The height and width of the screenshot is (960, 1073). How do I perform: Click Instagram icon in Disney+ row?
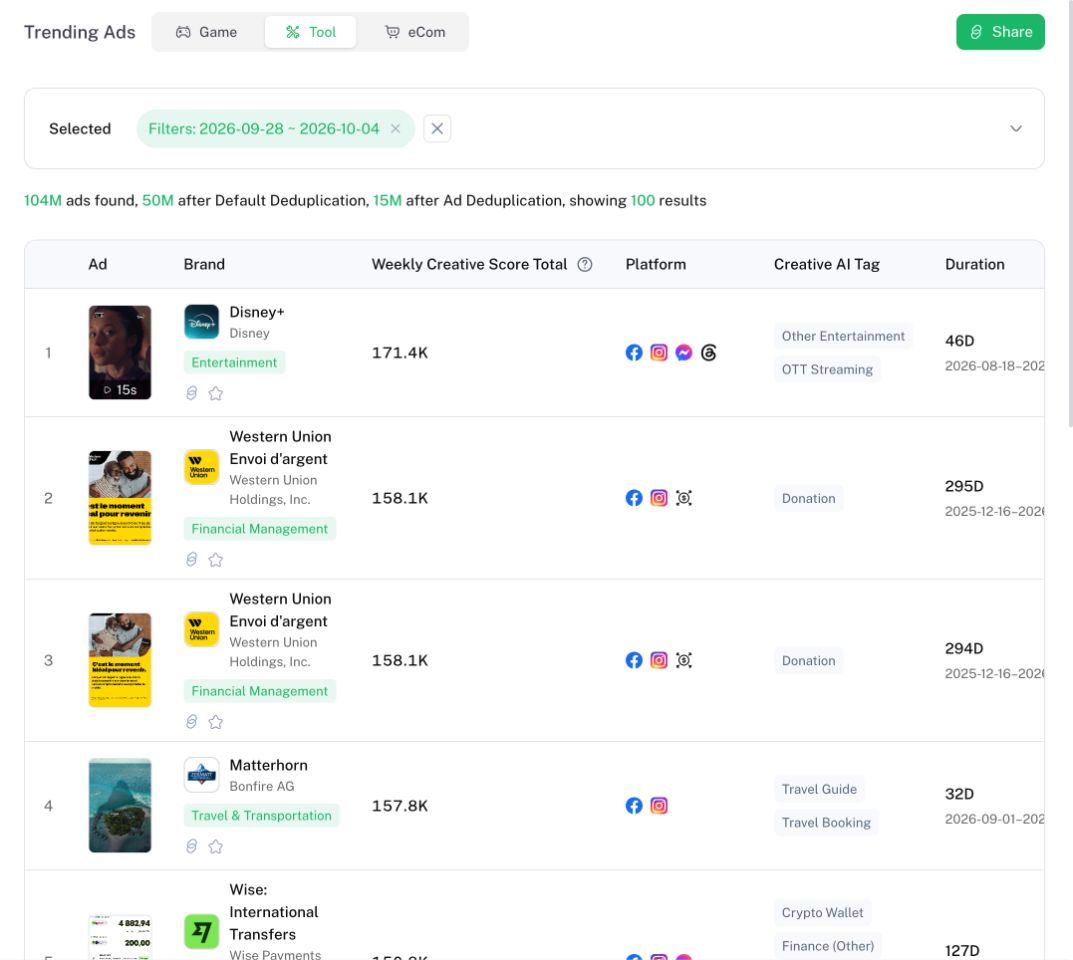[x=658, y=352]
